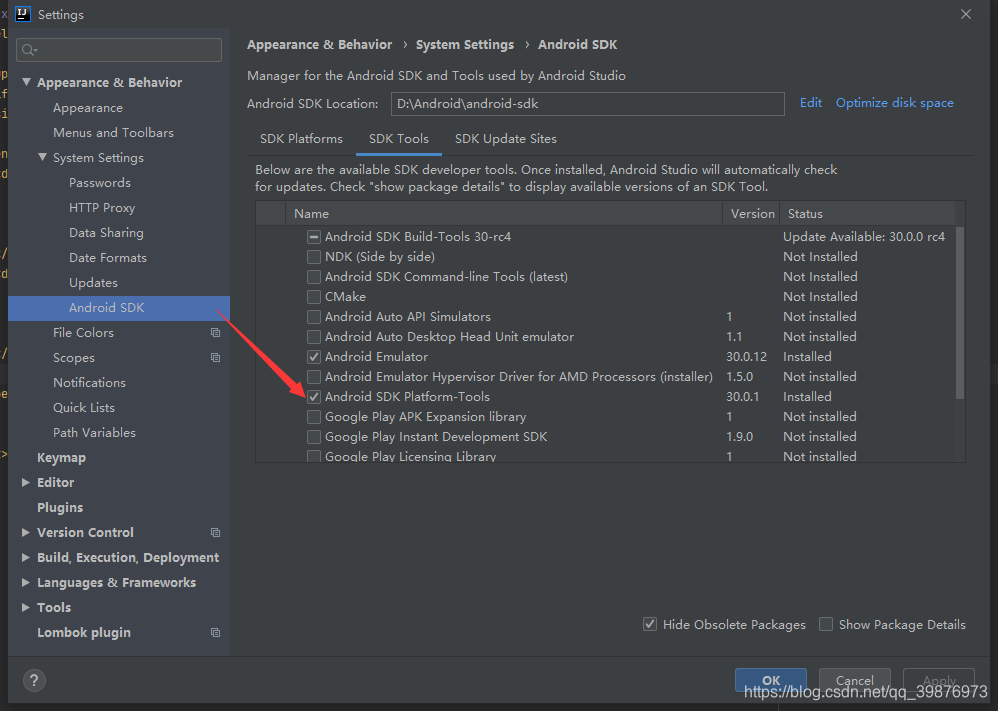The height and width of the screenshot is (711, 998).
Task: Click the Version column header
Action: click(752, 213)
